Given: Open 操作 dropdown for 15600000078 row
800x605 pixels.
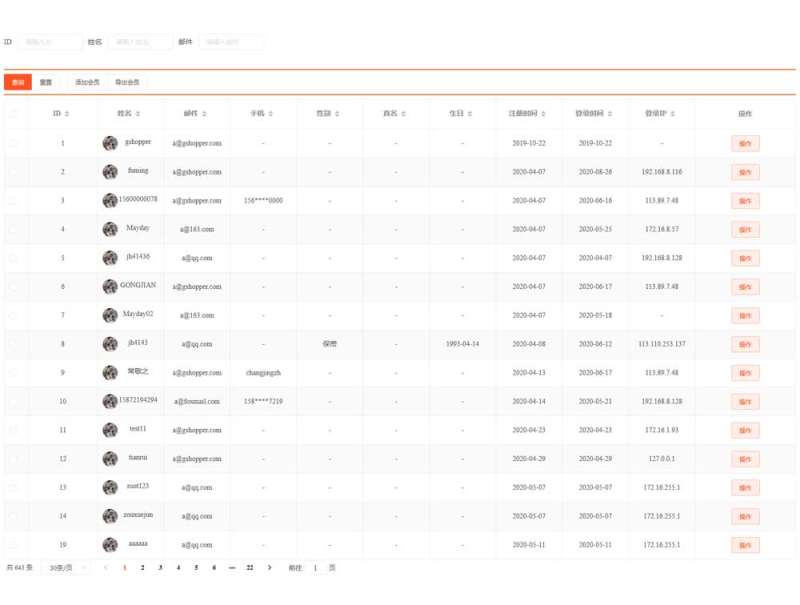Looking at the screenshot, I should (x=745, y=201).
